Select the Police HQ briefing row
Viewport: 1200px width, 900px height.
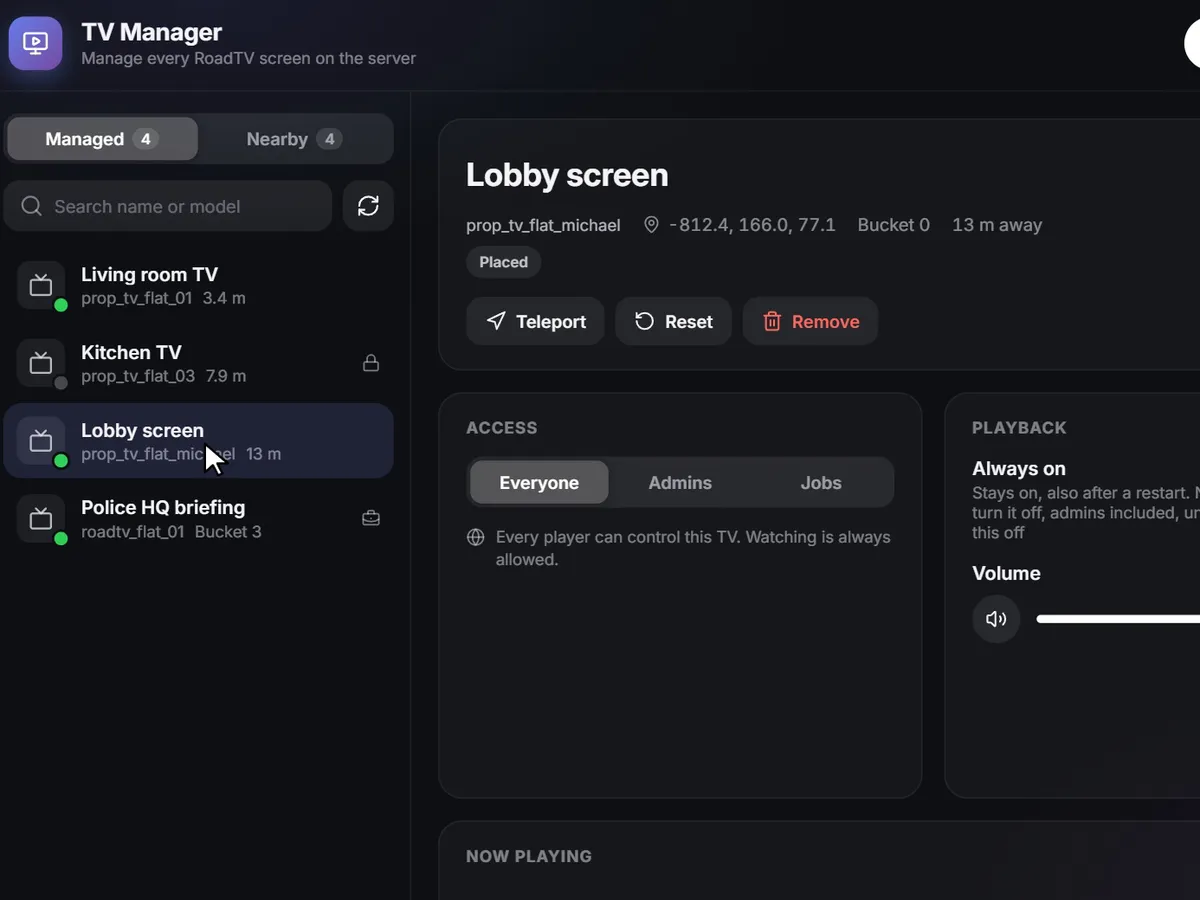click(199, 519)
